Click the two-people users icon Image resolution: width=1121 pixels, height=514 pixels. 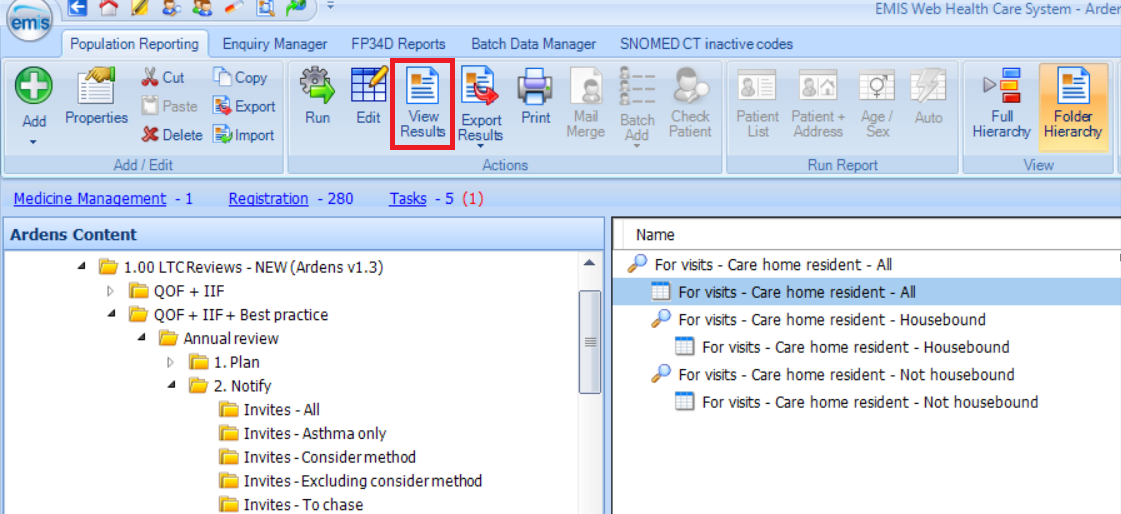coord(203,9)
